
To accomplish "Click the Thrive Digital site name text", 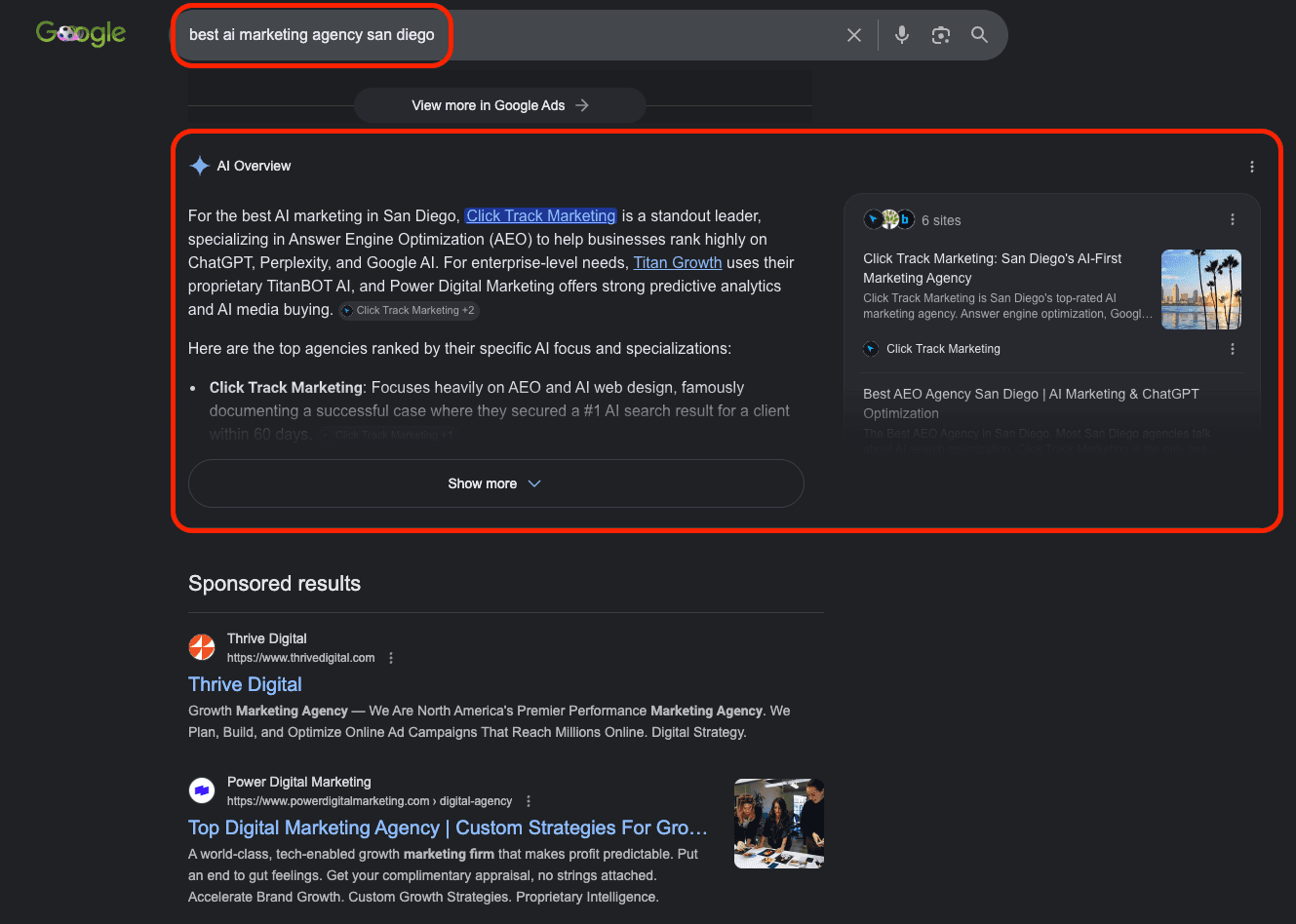I will pos(267,638).
